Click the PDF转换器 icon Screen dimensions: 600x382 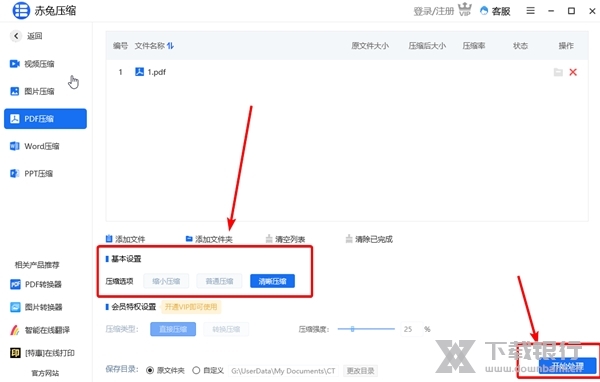pyautogui.click(x=15, y=284)
